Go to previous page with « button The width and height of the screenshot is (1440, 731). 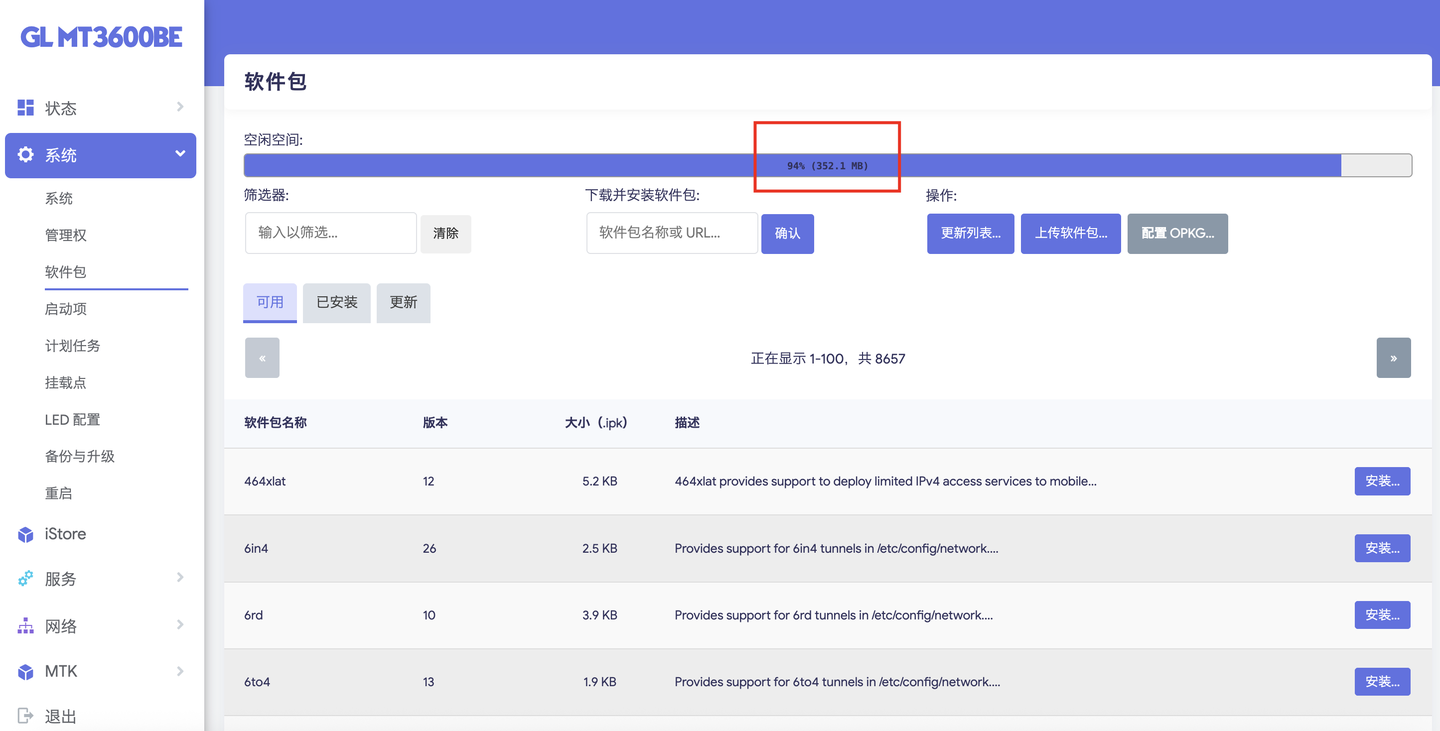pyautogui.click(x=262, y=358)
